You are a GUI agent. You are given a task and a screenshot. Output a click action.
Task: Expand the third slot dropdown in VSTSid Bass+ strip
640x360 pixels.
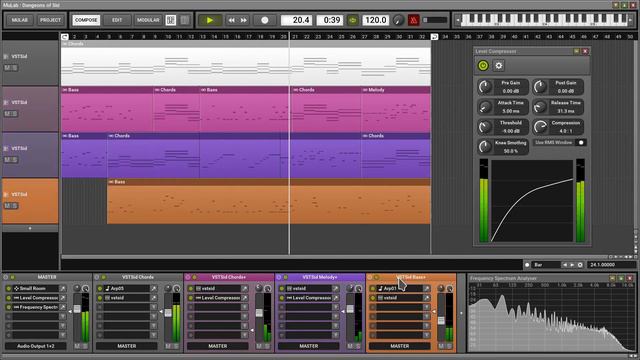pos(427,307)
